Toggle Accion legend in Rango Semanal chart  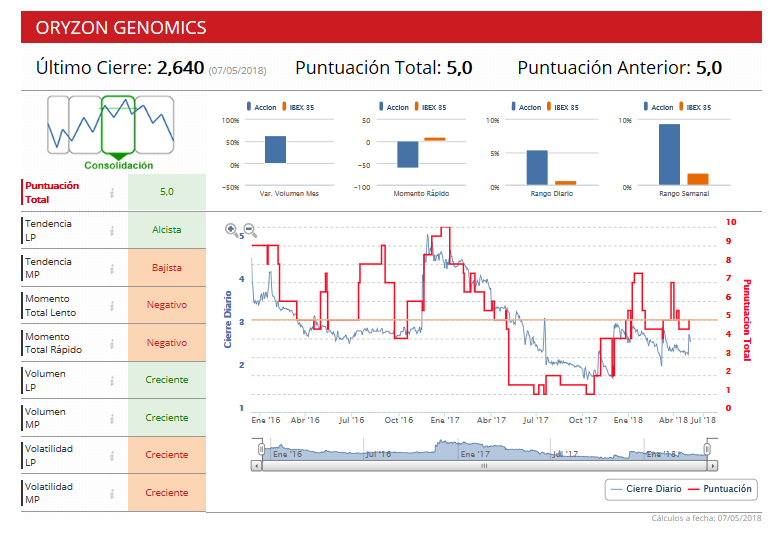pyautogui.click(x=658, y=107)
